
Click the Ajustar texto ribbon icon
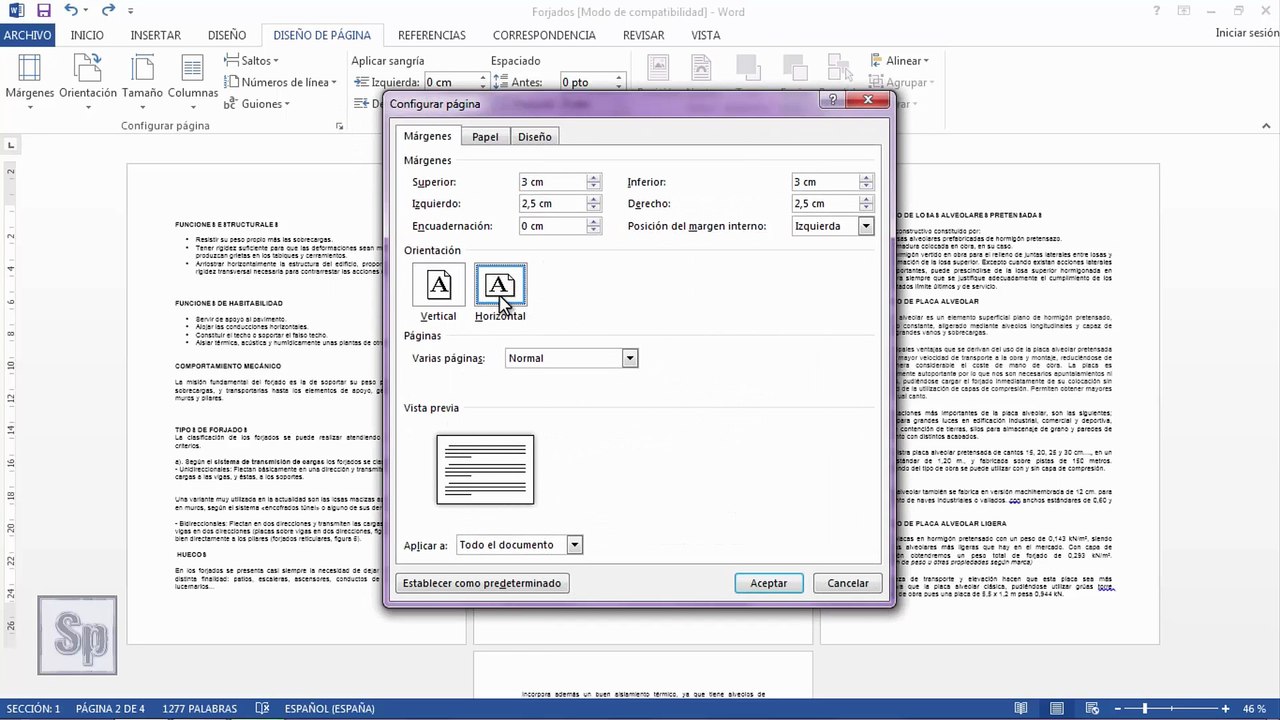(x=701, y=68)
